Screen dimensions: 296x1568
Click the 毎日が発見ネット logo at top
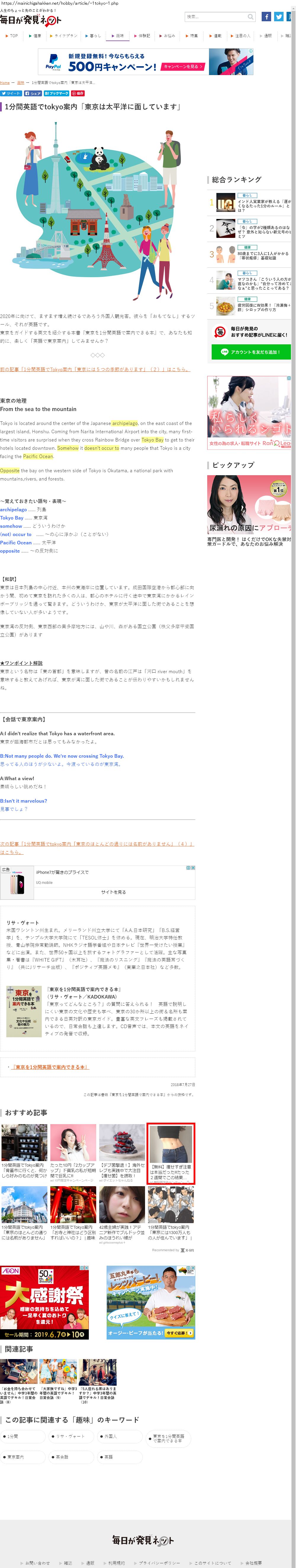tap(30, 21)
